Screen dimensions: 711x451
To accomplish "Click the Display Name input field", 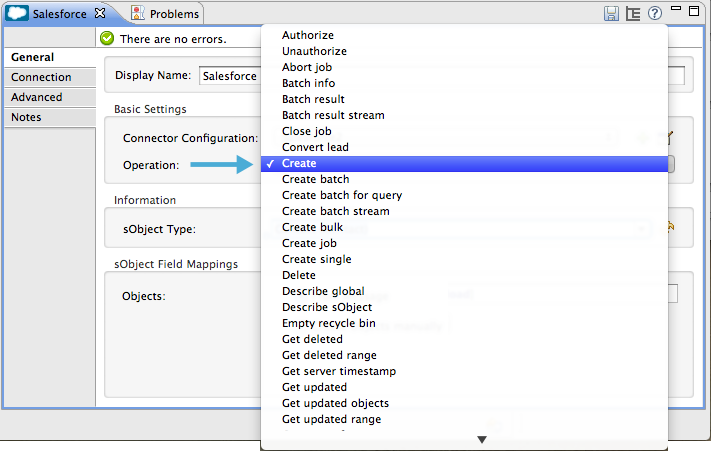I will pyautogui.click(x=230, y=76).
